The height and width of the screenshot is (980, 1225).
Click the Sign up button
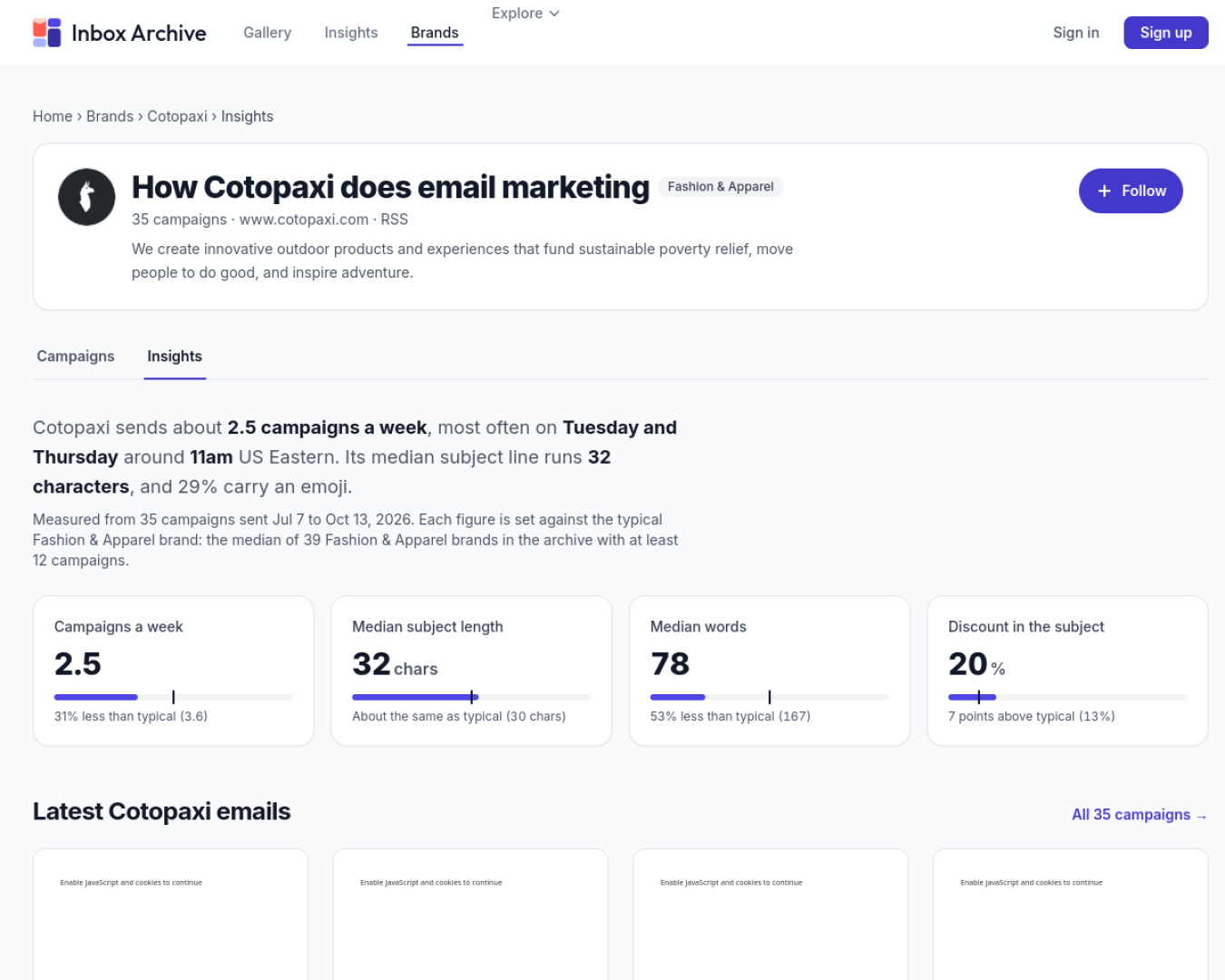1166,33
